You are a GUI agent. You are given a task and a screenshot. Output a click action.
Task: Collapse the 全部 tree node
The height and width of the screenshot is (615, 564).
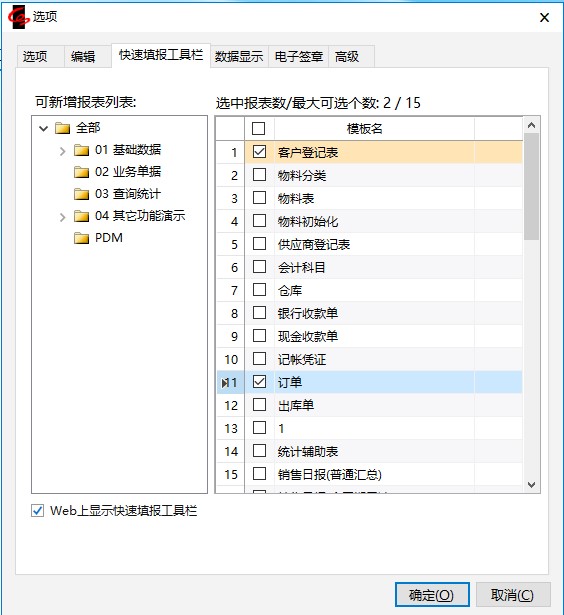coord(44,128)
